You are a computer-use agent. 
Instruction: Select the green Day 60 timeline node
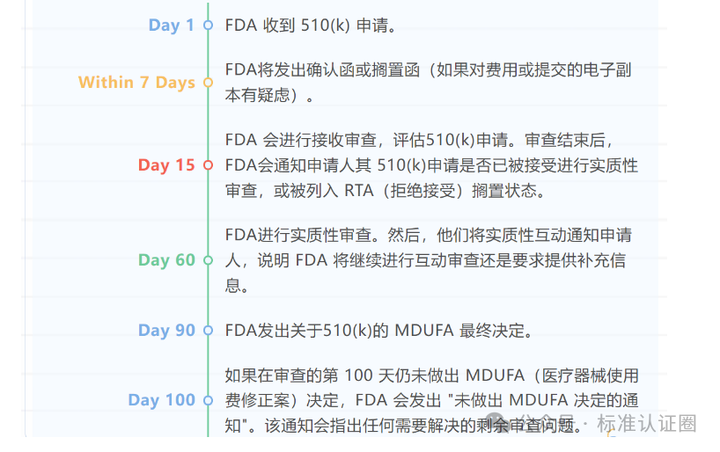point(208,260)
